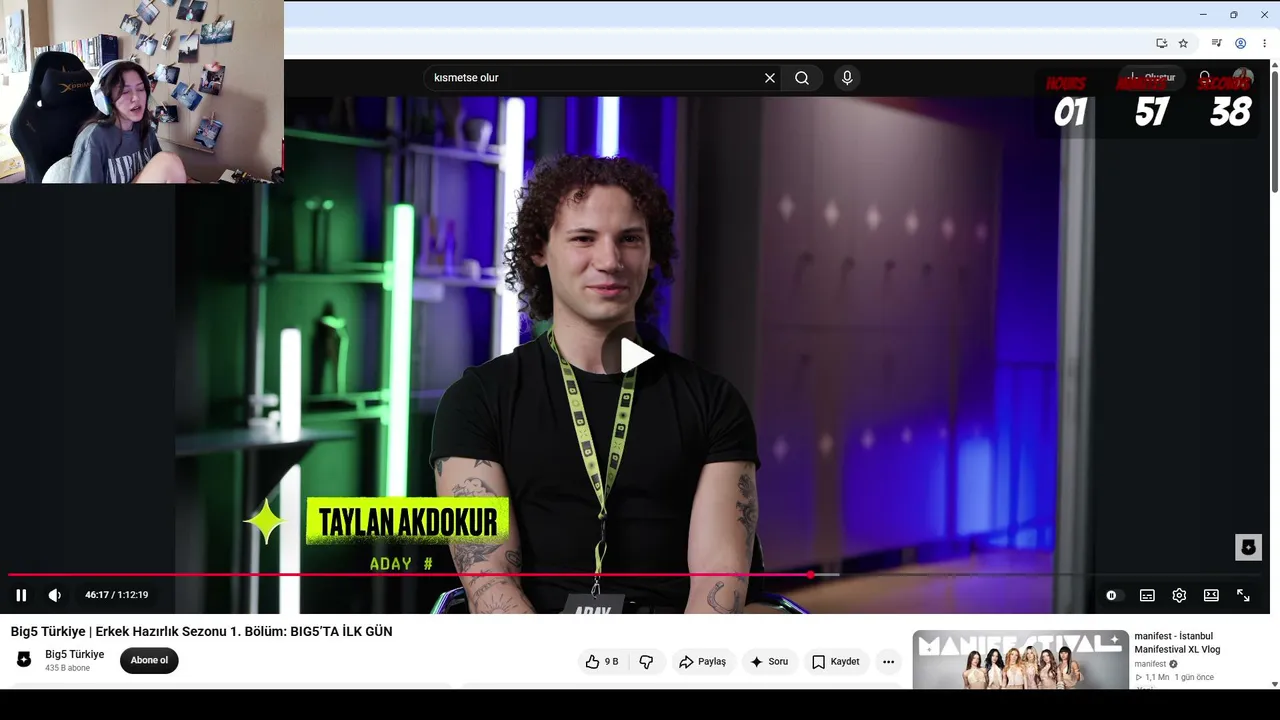Turn on subtitles with the captions icon
The image size is (1280, 720).
[x=1147, y=595]
